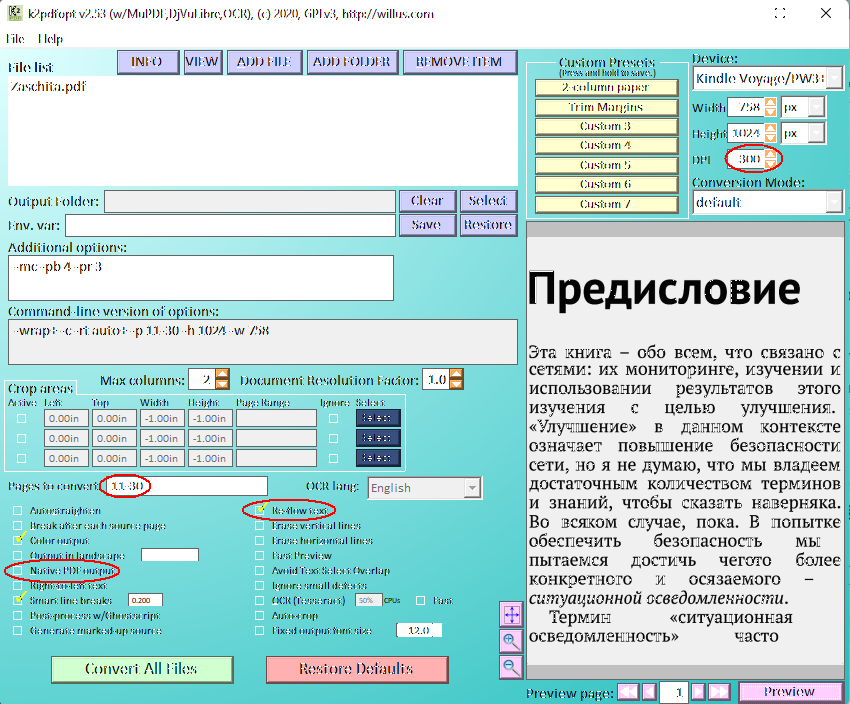Image resolution: width=850 pixels, height=704 pixels.
Task: Click the INFO button
Action: click(x=147, y=62)
